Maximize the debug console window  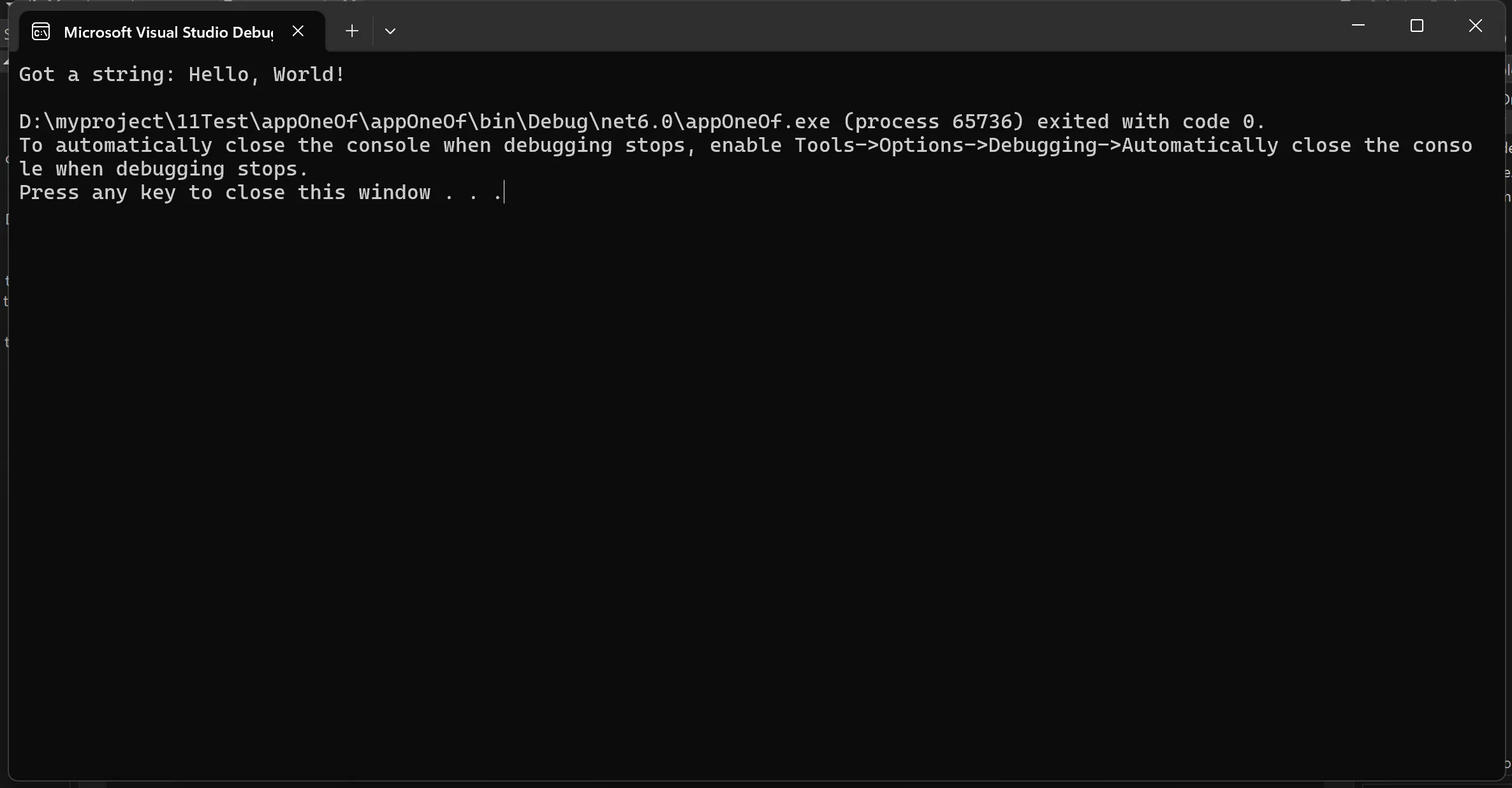[1417, 26]
